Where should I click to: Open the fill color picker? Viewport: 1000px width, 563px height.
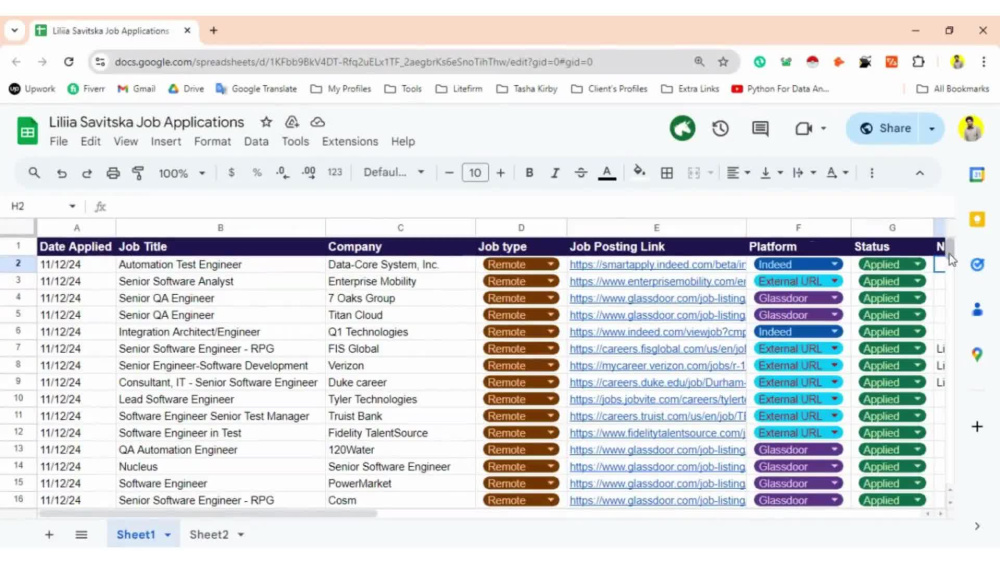coord(638,172)
